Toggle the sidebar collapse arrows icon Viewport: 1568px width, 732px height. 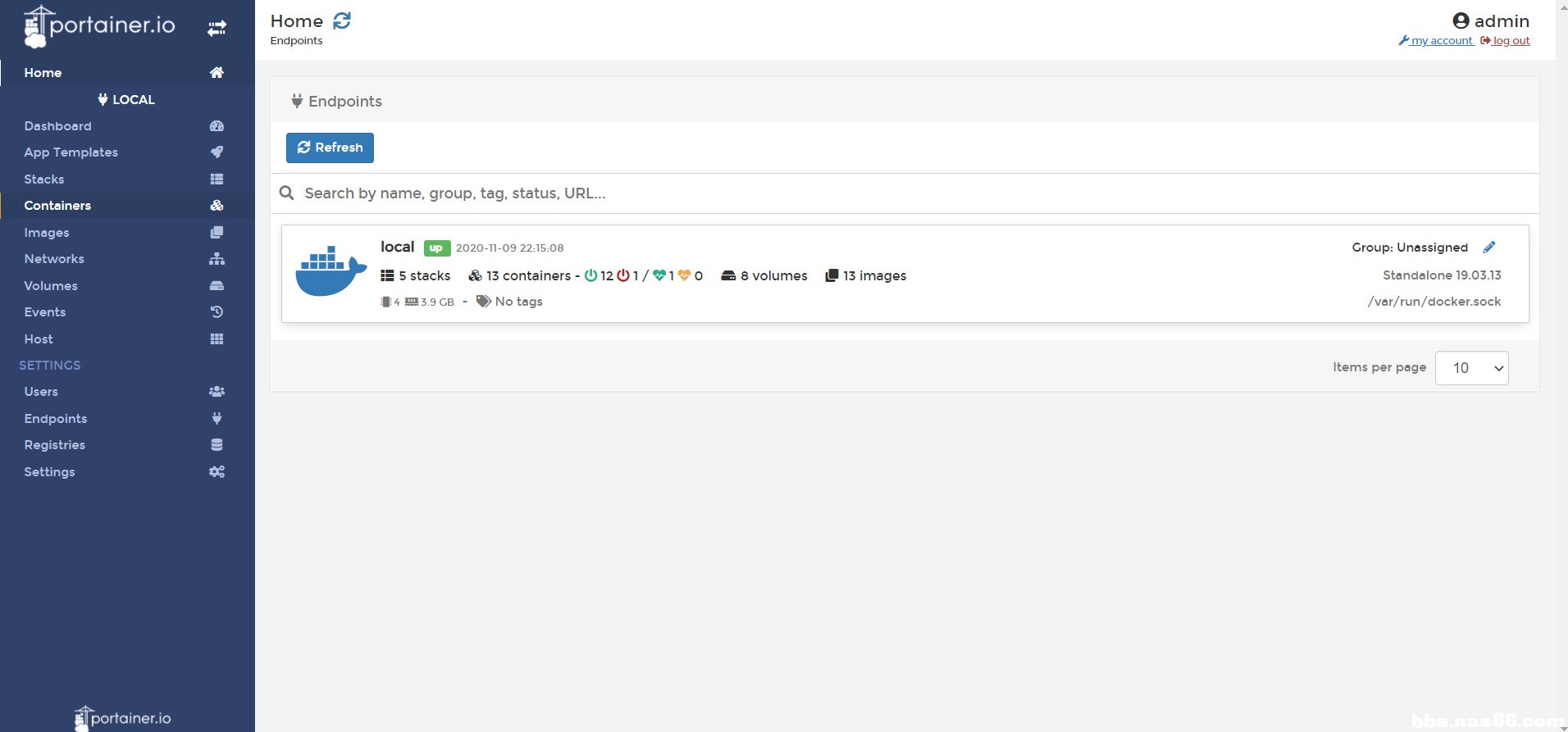217,29
